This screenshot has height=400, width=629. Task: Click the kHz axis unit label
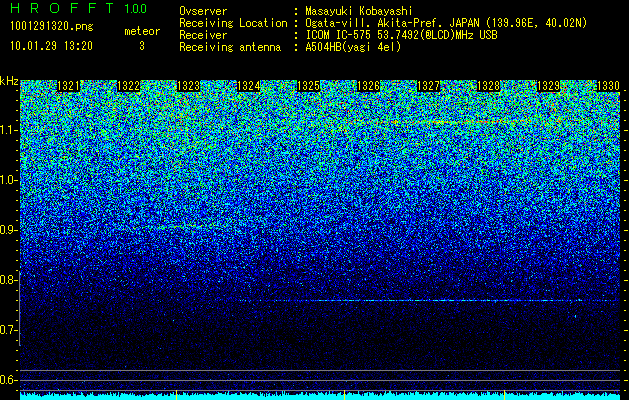click(9, 81)
